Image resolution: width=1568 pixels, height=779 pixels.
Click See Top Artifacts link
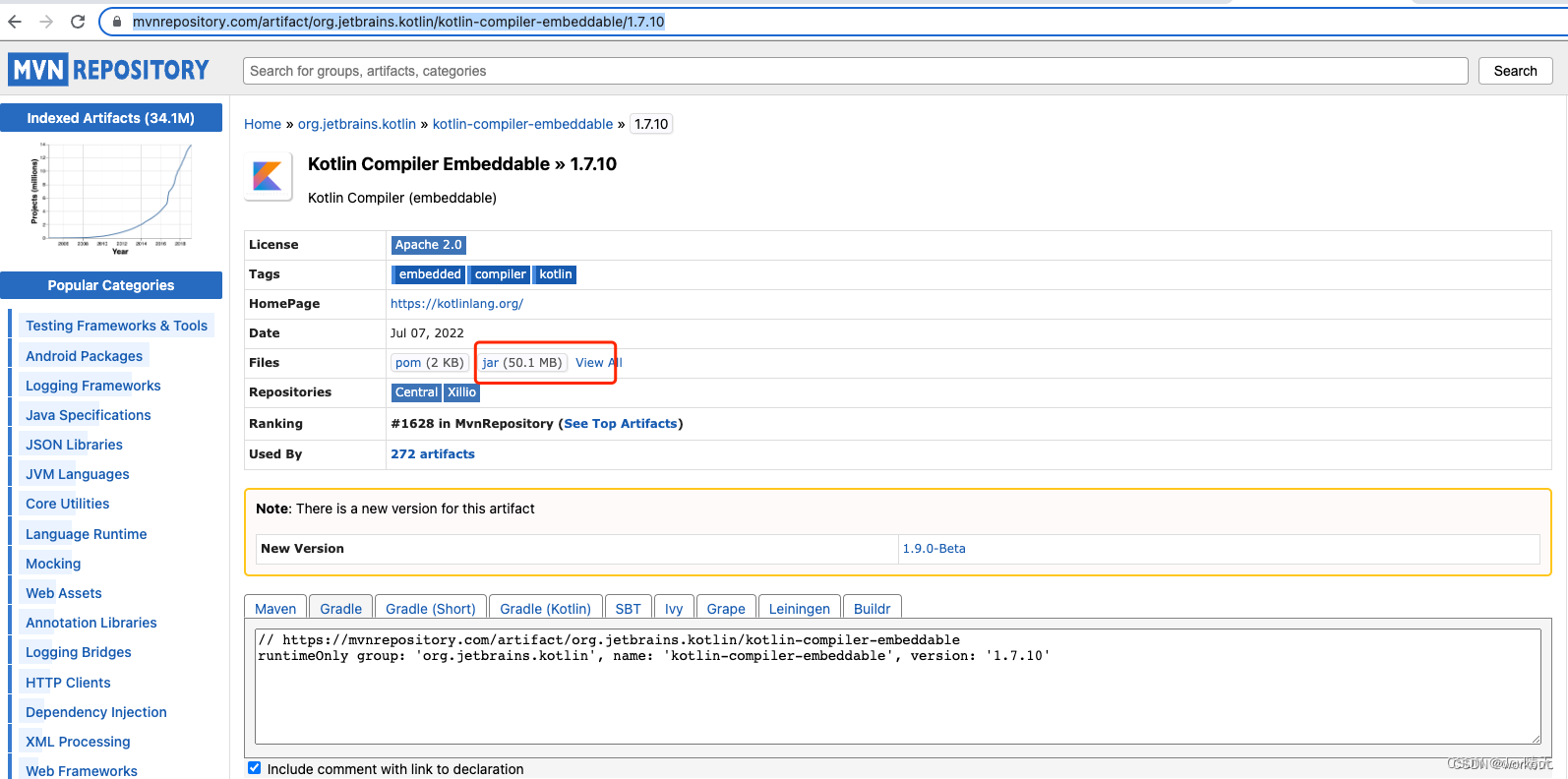621,424
